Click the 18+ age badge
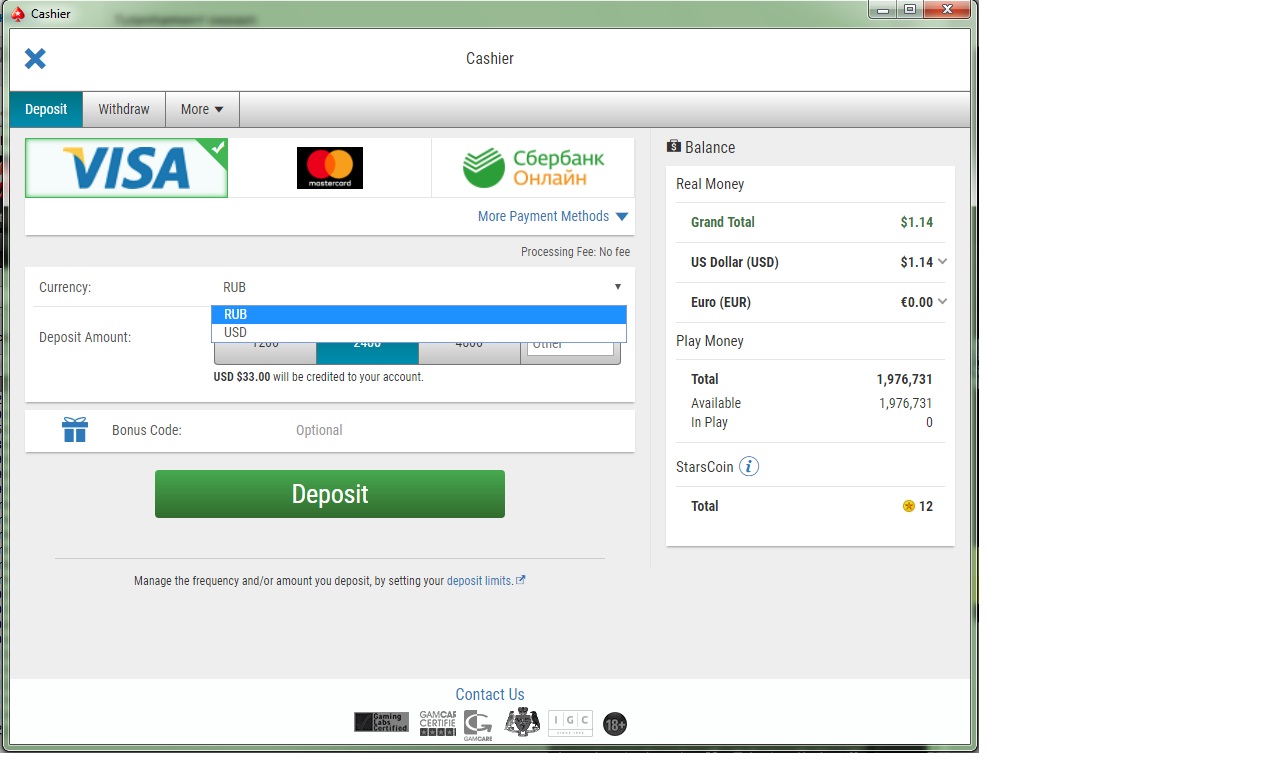 coord(615,724)
